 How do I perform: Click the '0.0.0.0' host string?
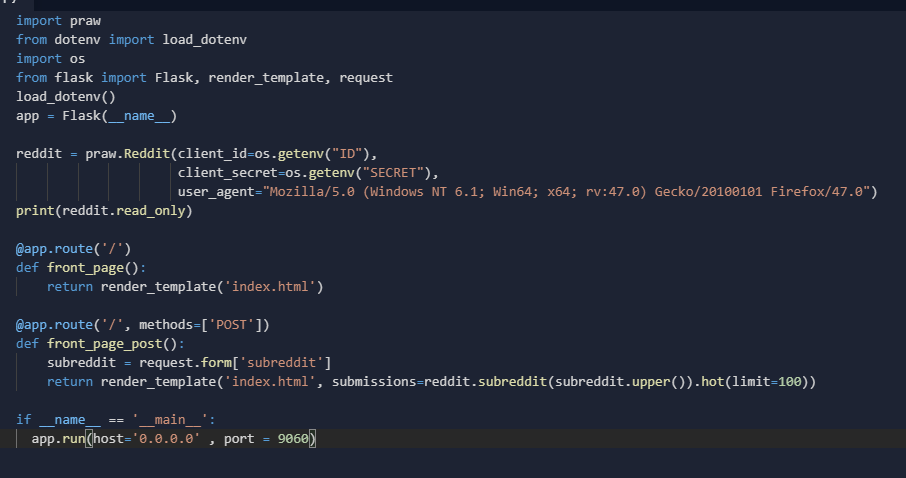pos(166,439)
